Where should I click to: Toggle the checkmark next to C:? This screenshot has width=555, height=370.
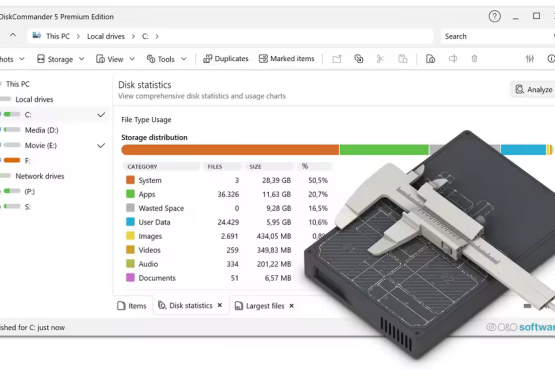[x=101, y=115]
